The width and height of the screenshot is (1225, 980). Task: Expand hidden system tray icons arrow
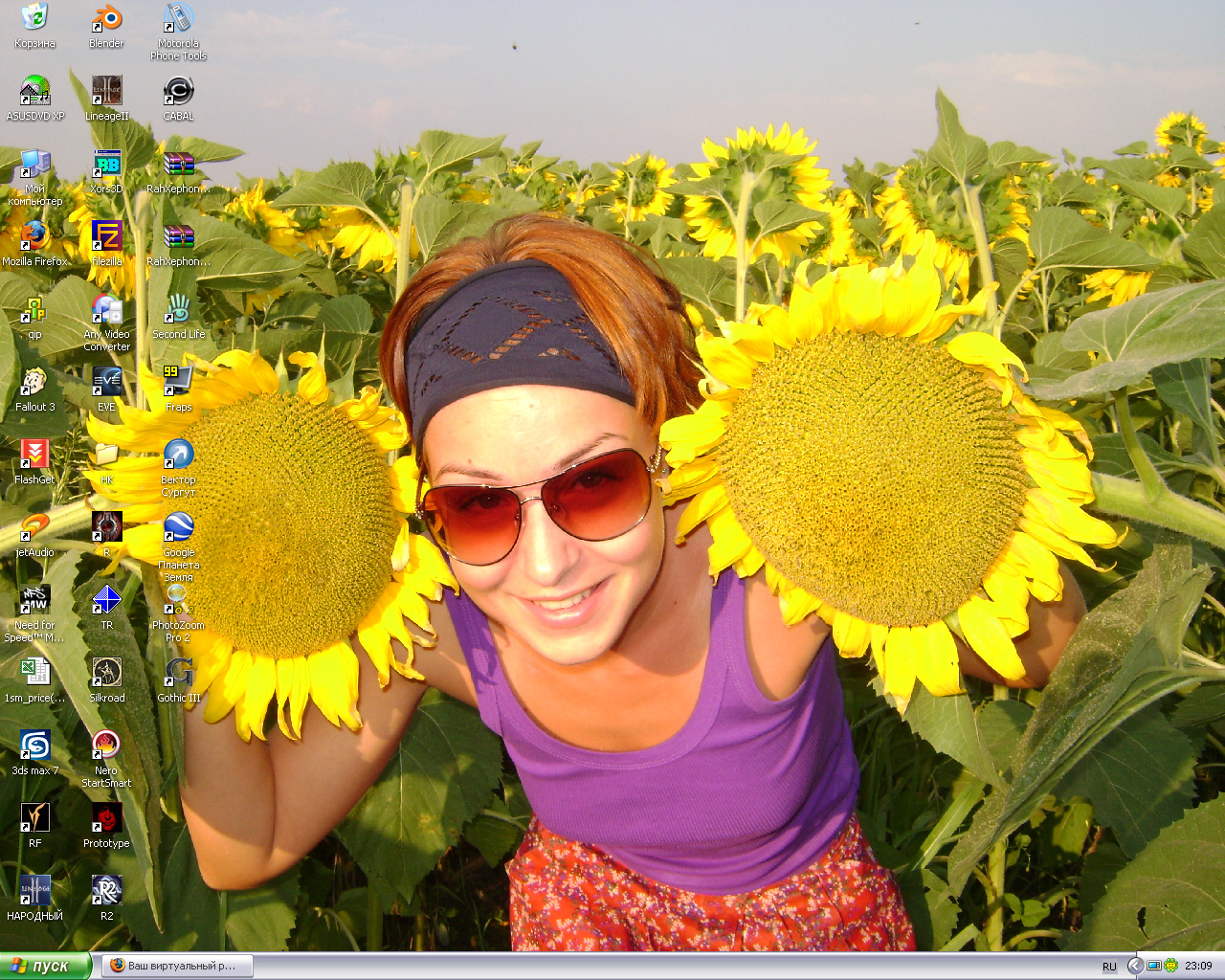coord(1135,966)
